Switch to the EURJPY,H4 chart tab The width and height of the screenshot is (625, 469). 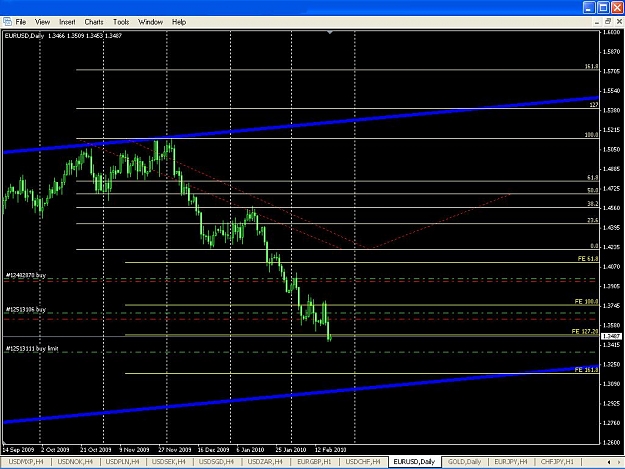511,462
